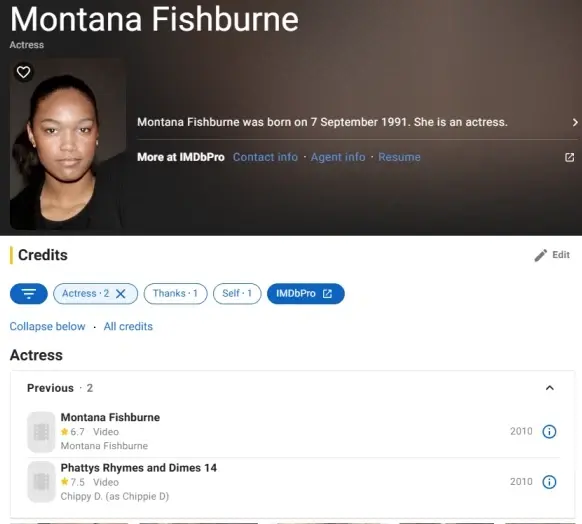Open the IMDbPro button in filters

(x=305, y=294)
